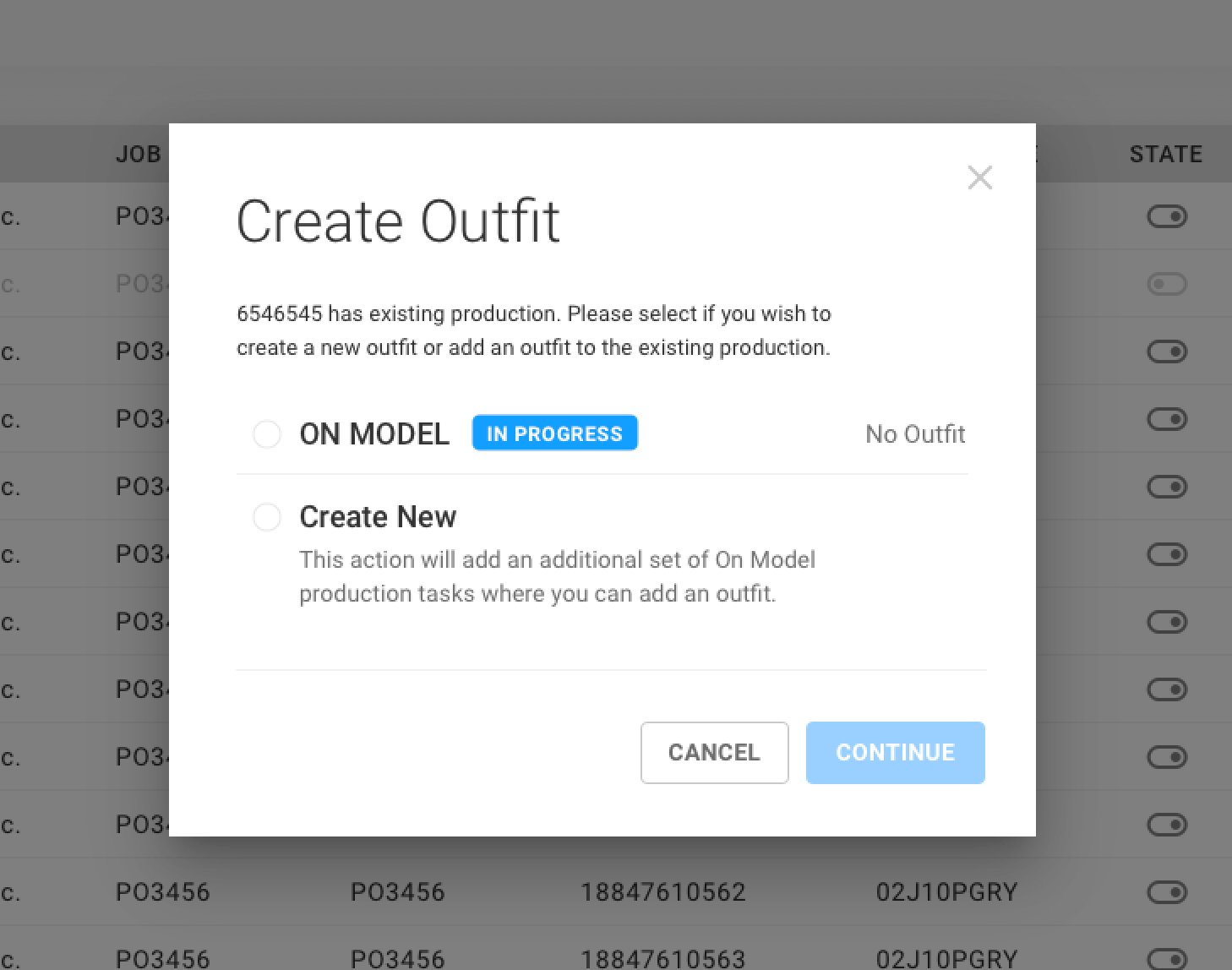Click the 02J10PGRY cell in the 18847610562 row
Viewport: 1232px width, 970px height.
click(x=946, y=892)
